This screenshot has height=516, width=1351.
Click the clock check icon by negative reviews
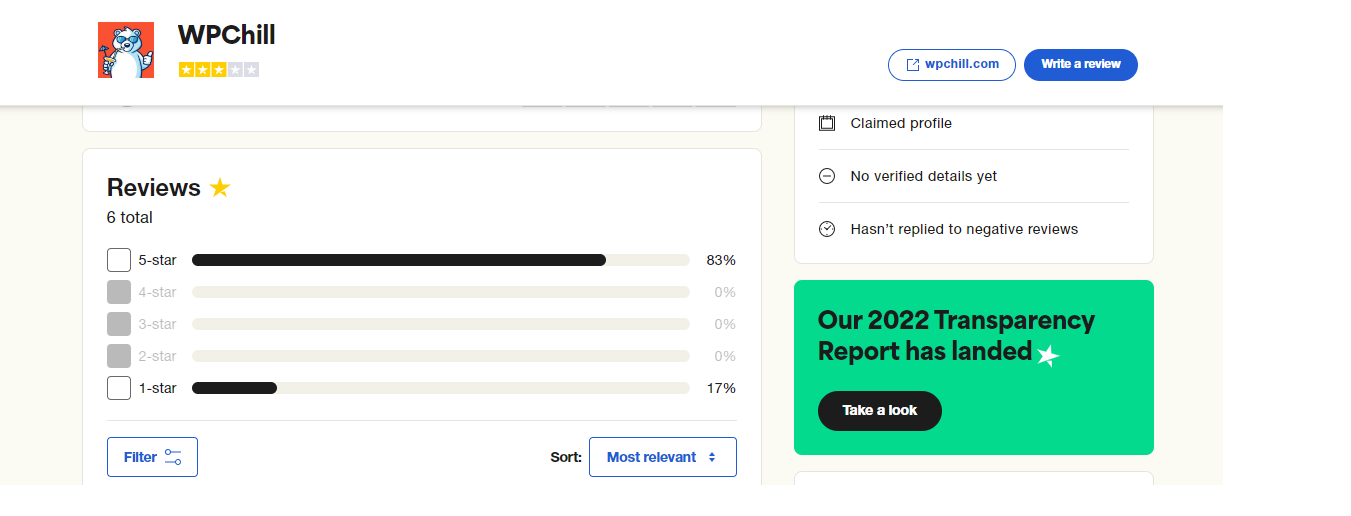[827, 229]
